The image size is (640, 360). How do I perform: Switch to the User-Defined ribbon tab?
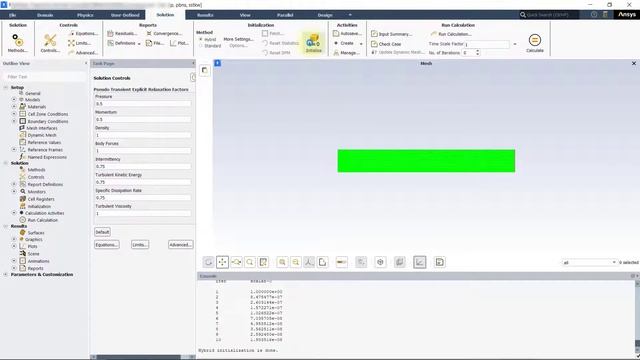pyautogui.click(x=125, y=15)
